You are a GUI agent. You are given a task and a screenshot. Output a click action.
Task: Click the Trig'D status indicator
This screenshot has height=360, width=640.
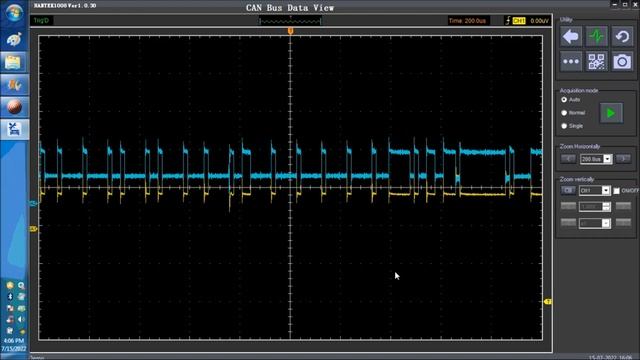click(x=41, y=20)
